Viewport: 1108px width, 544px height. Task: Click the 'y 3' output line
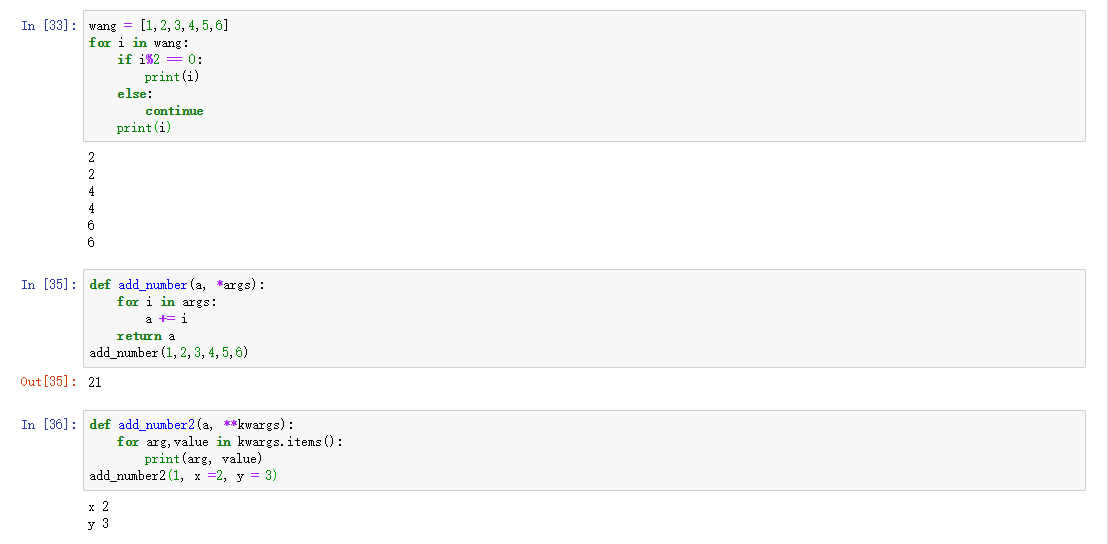pos(98,524)
